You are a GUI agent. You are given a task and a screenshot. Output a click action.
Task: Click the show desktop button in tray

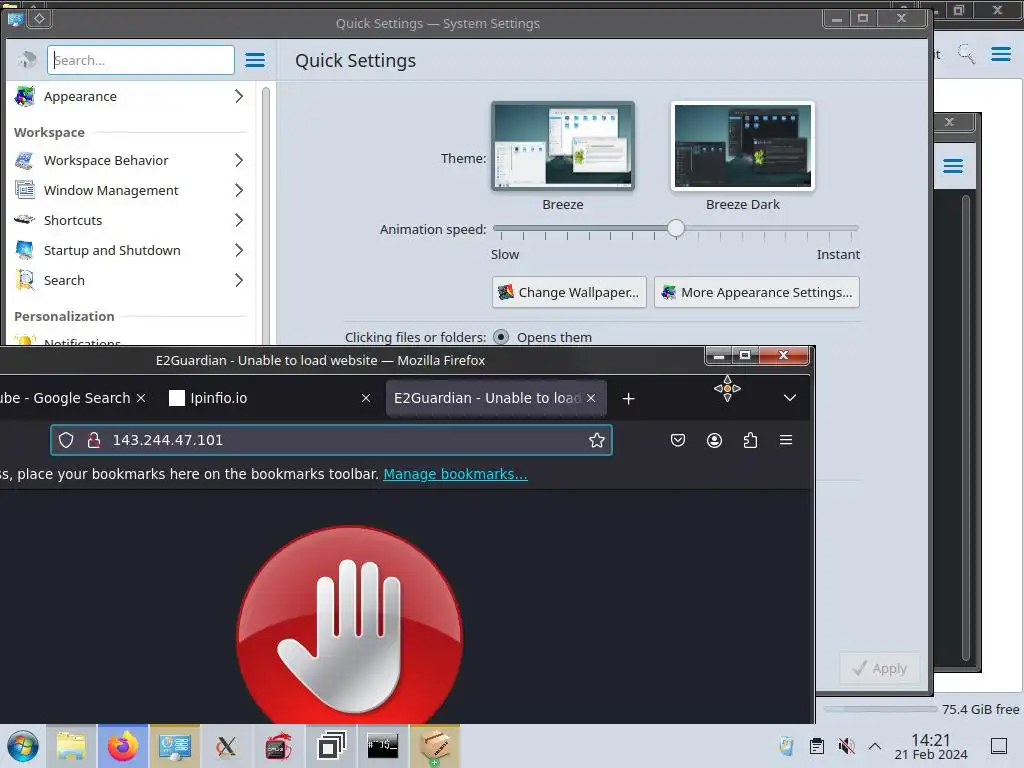[x=999, y=746]
